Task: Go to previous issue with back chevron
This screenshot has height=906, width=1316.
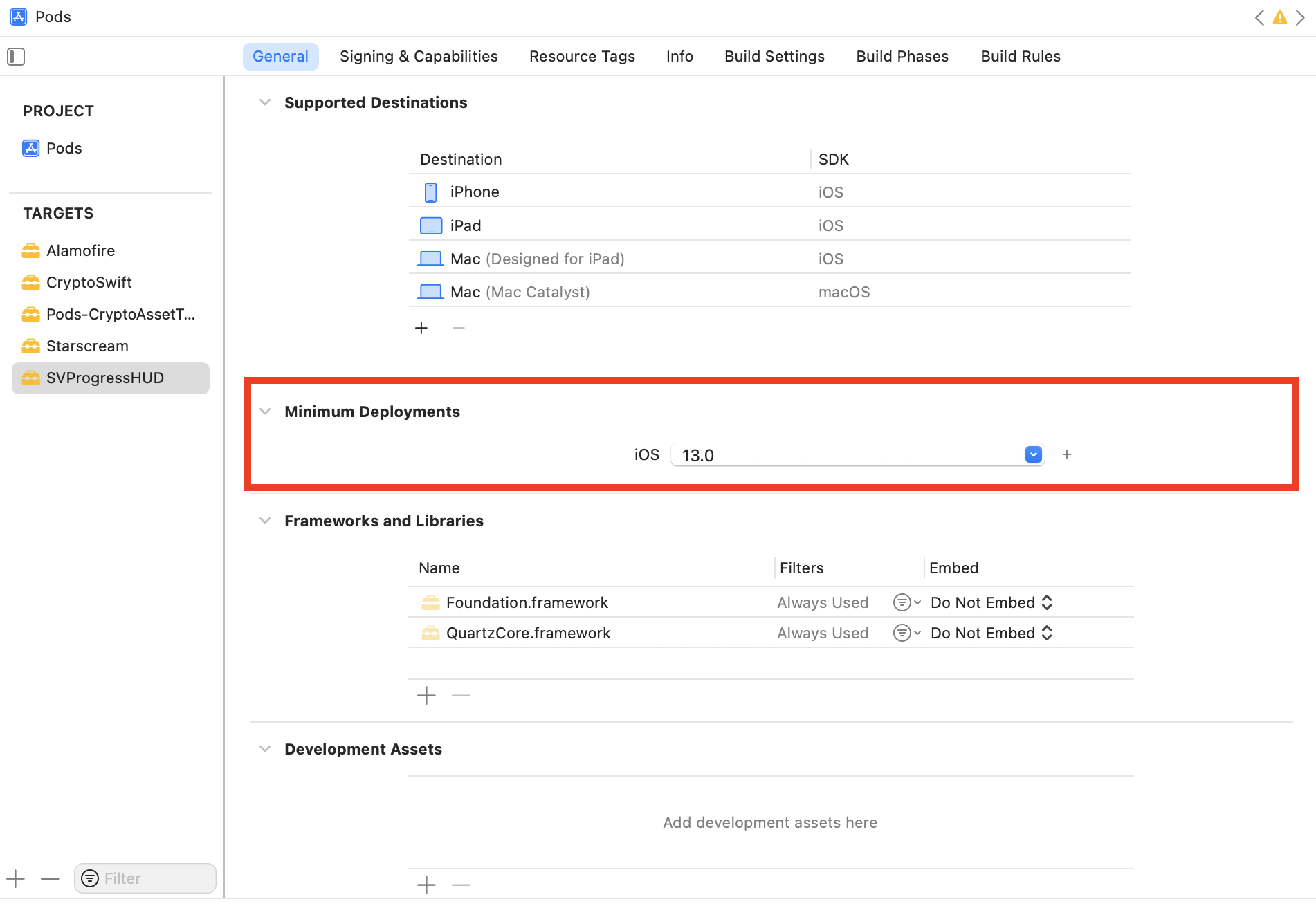Action: tap(1259, 17)
